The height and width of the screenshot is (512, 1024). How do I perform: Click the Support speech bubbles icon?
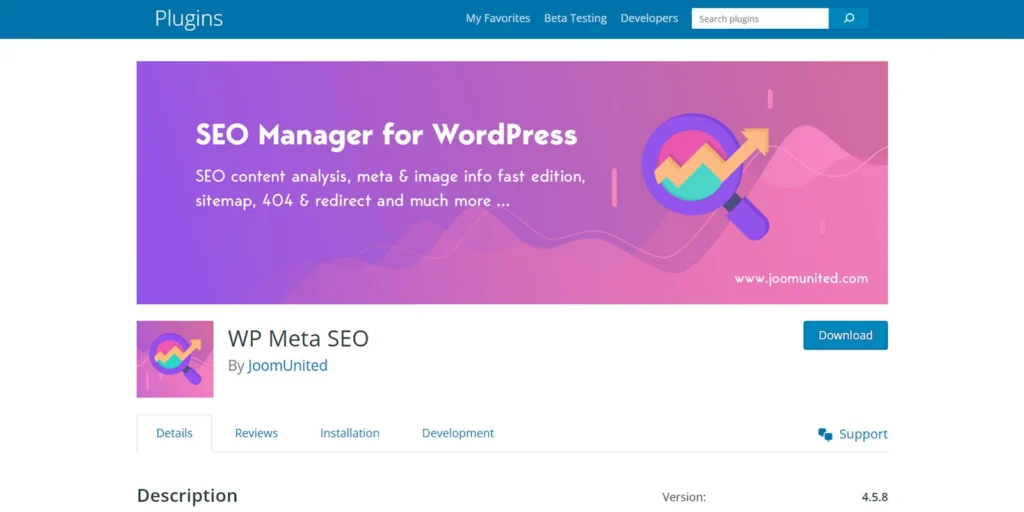point(825,434)
